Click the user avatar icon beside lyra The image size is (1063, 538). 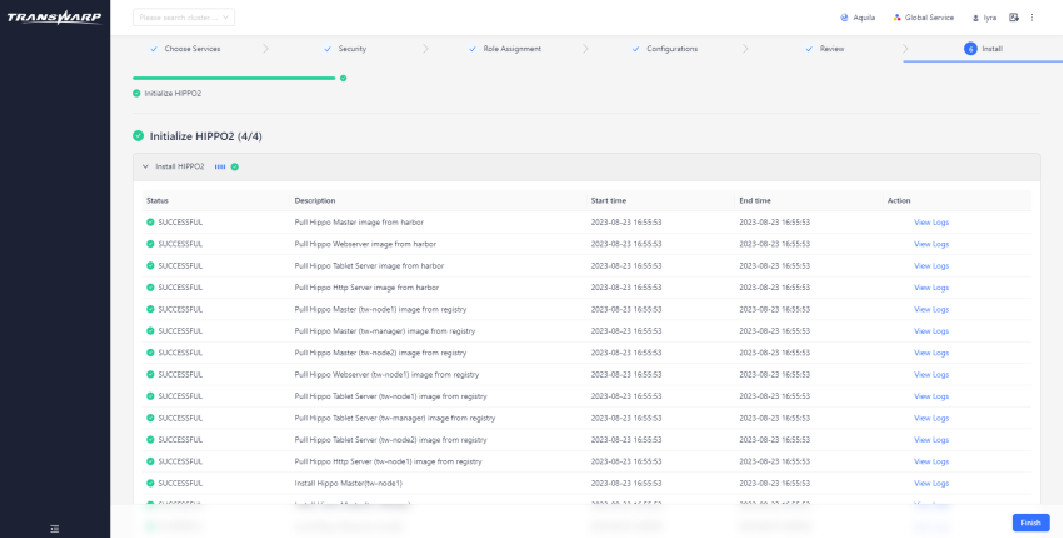click(x=976, y=18)
